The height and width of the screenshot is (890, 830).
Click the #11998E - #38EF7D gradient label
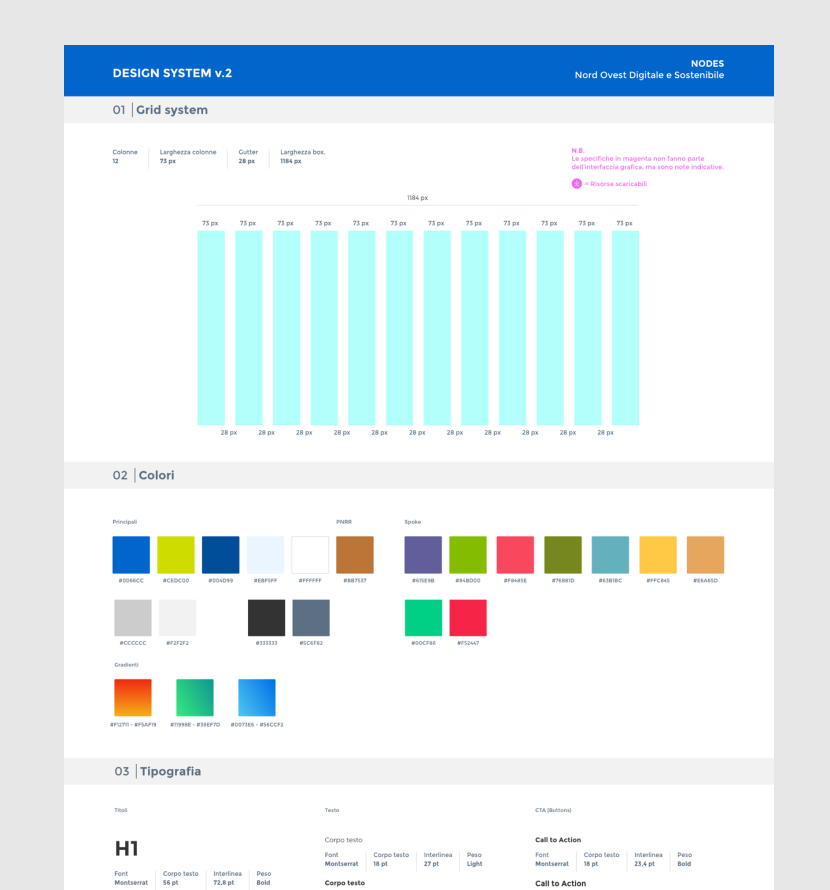click(195, 725)
